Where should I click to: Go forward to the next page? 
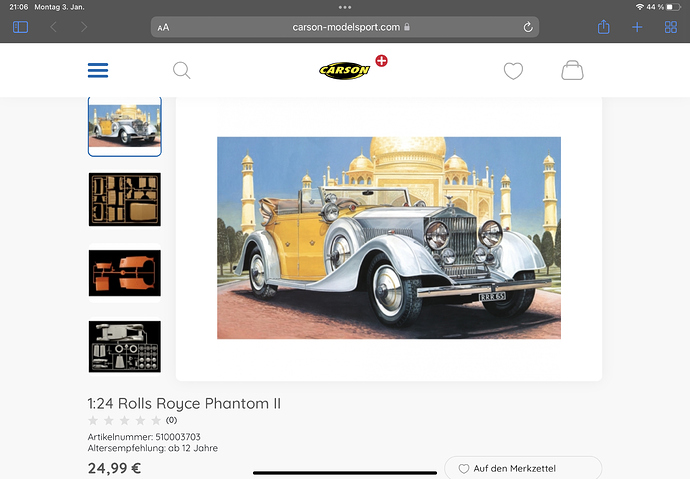tap(84, 27)
